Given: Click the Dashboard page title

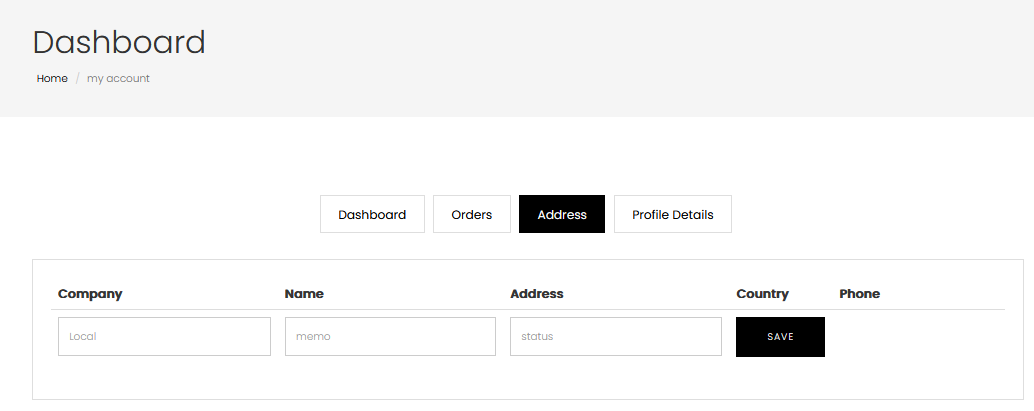Looking at the screenshot, I should tap(119, 42).
